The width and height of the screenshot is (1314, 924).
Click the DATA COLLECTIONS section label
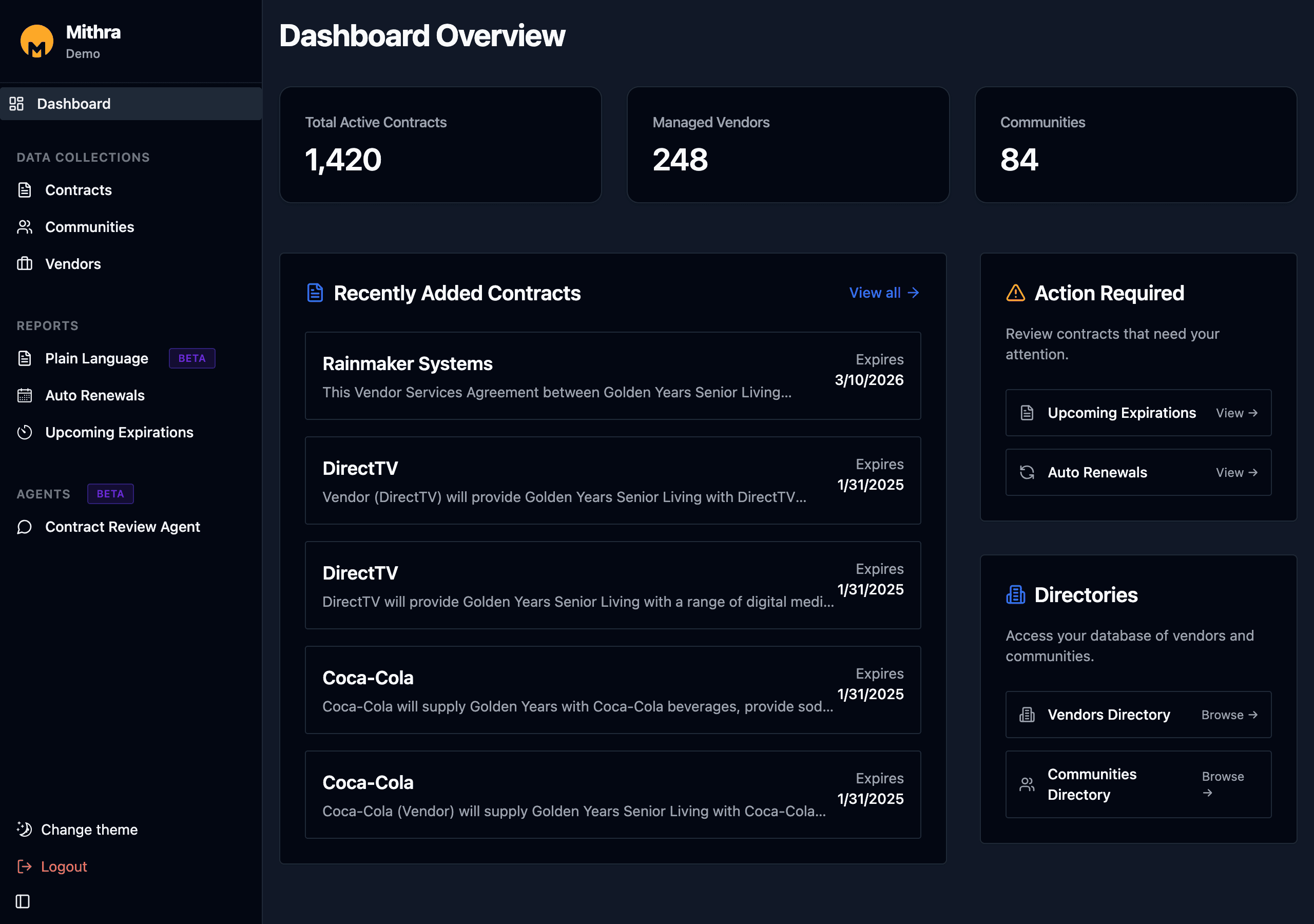click(83, 158)
